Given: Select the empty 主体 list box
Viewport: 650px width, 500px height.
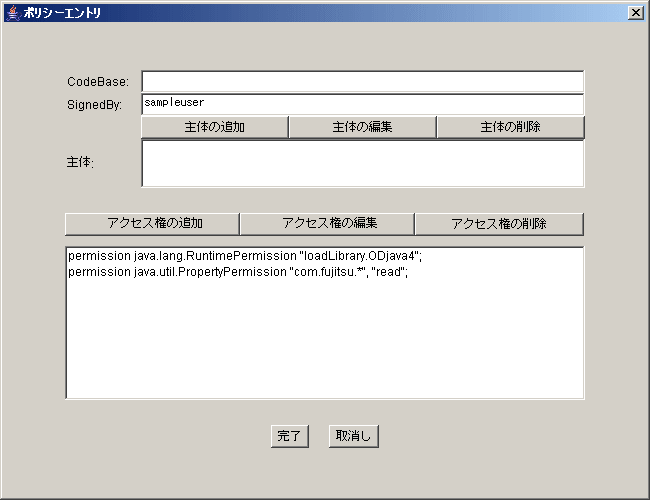Looking at the screenshot, I should (x=362, y=163).
